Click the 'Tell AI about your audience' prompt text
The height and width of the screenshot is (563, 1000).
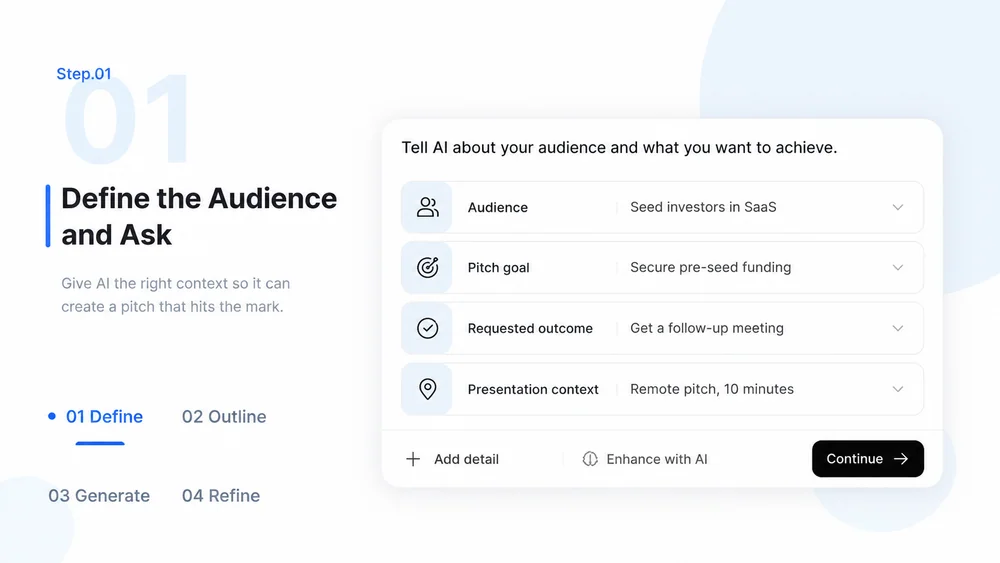click(x=619, y=147)
